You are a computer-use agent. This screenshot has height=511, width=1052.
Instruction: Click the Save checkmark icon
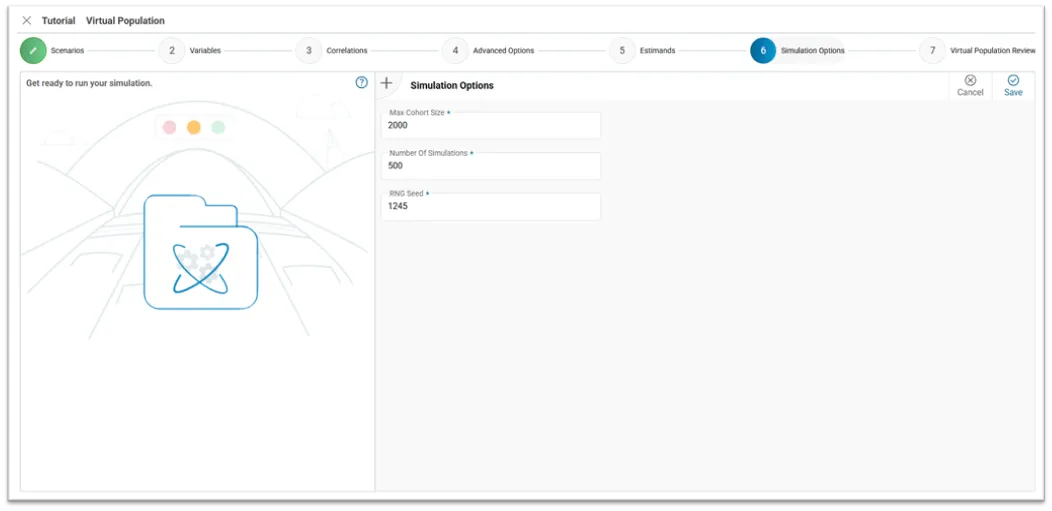click(x=1013, y=81)
